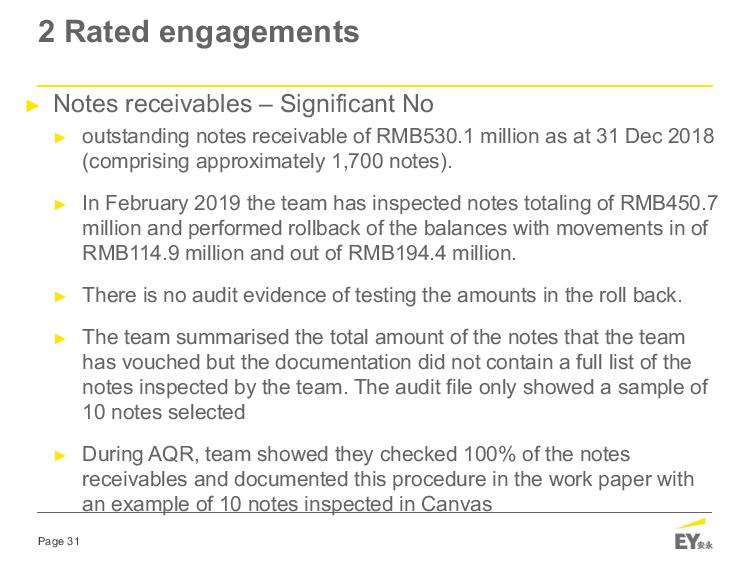750x563 pixels.
Task: Click the 'RMB194.4 million' amount text
Action: 430,253
